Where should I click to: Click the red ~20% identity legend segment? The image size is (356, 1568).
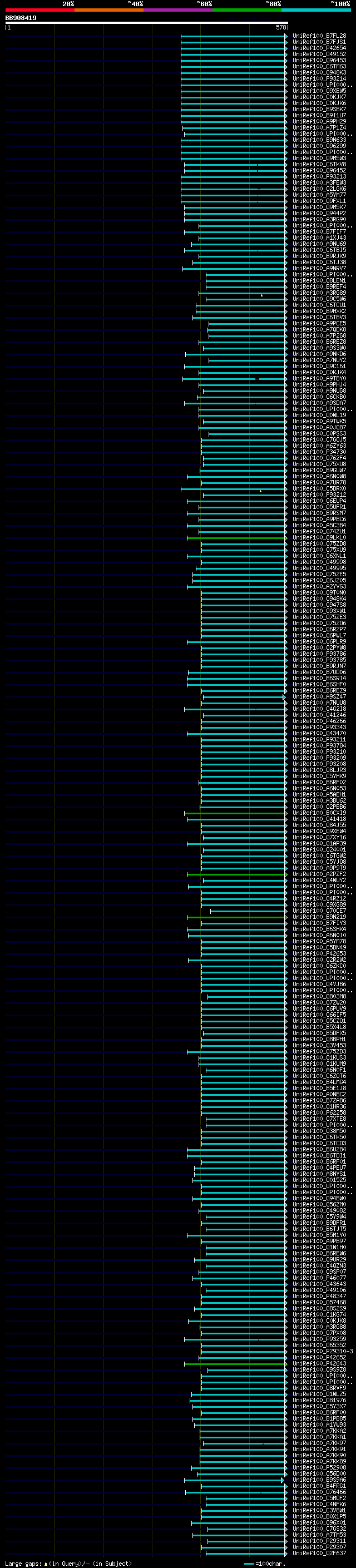coord(40,10)
